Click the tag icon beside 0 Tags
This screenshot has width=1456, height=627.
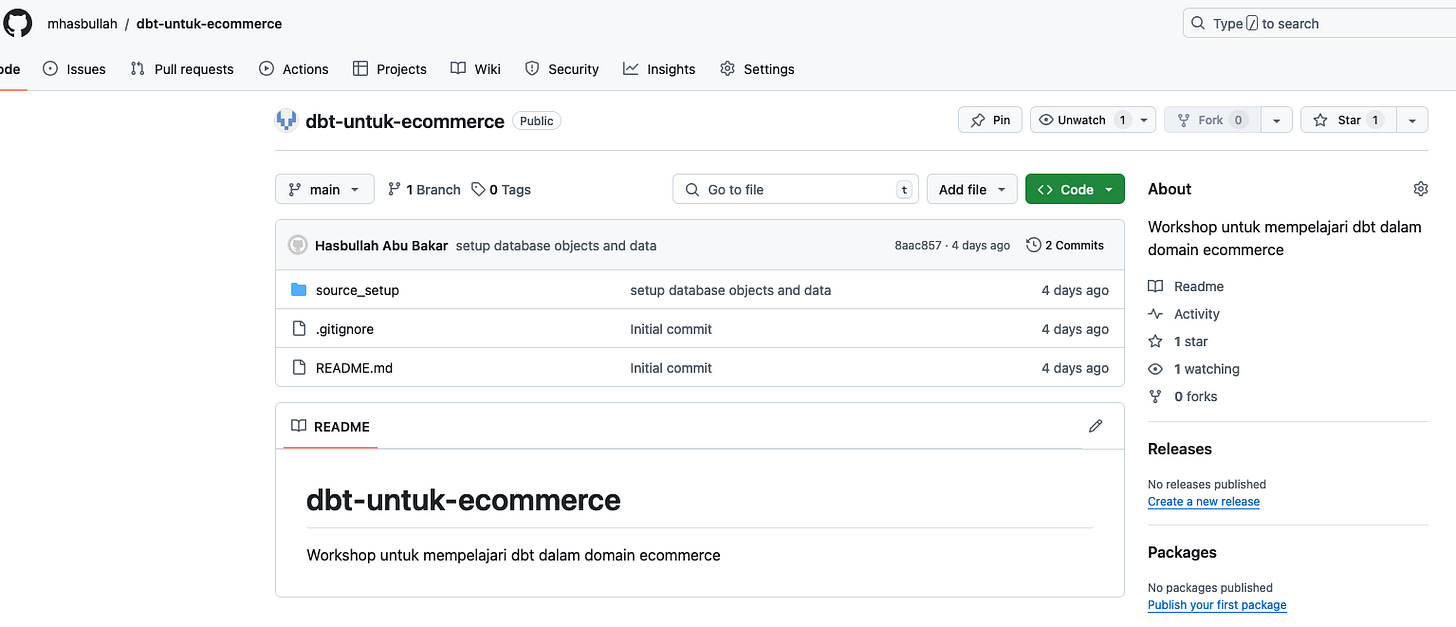point(478,189)
